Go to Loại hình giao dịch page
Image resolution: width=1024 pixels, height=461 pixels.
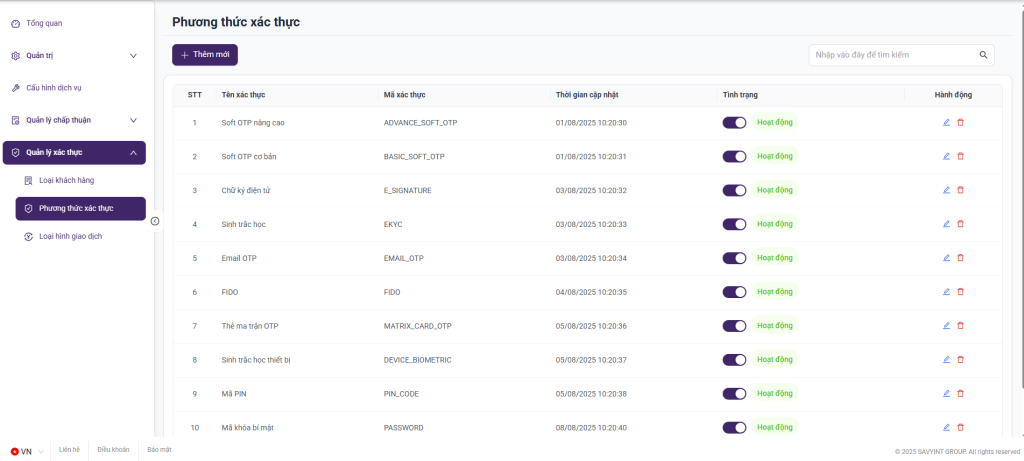point(70,236)
